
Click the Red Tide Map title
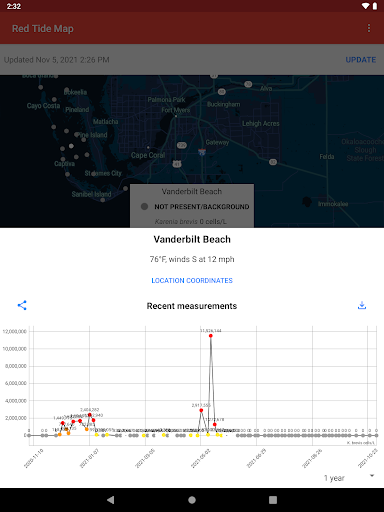pyautogui.click(x=43, y=29)
